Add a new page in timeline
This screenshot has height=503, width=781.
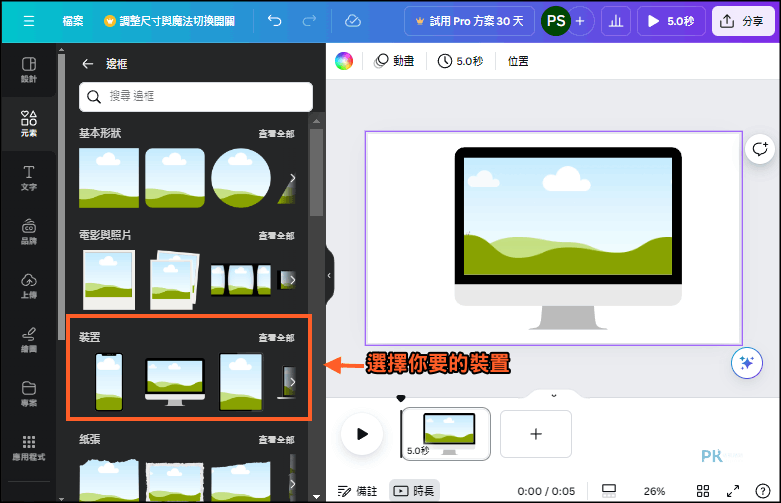click(x=536, y=434)
